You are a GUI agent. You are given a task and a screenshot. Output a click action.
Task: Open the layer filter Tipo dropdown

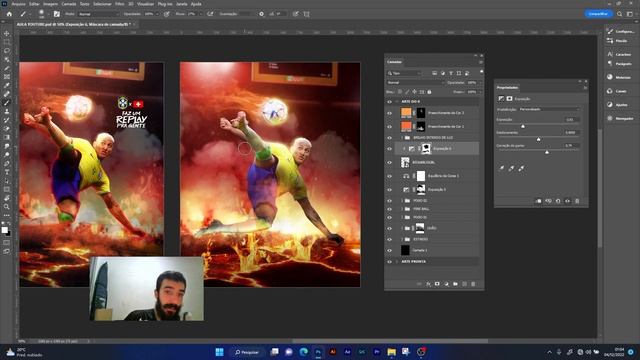[404, 73]
